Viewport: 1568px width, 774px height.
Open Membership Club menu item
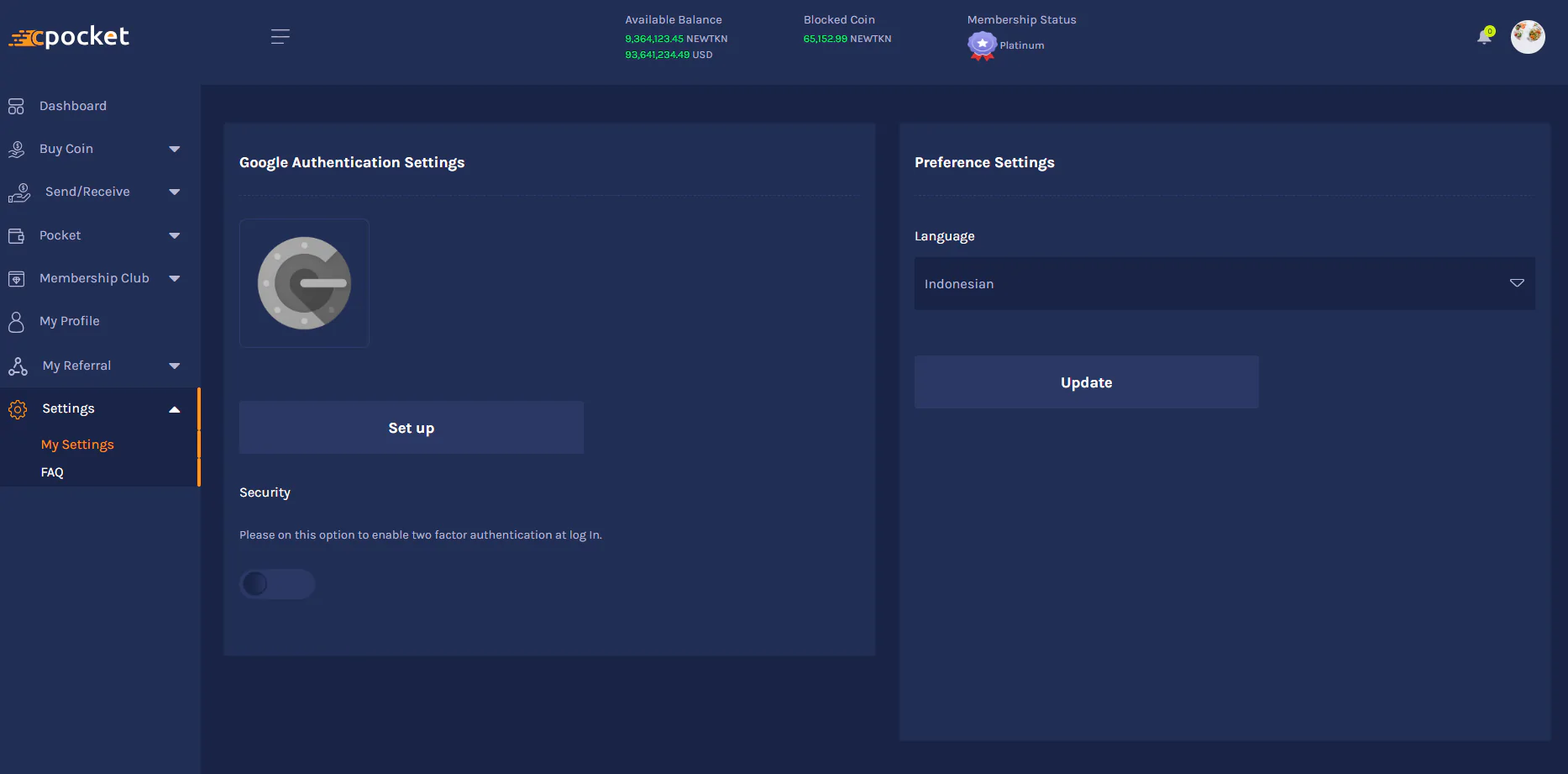[94, 278]
